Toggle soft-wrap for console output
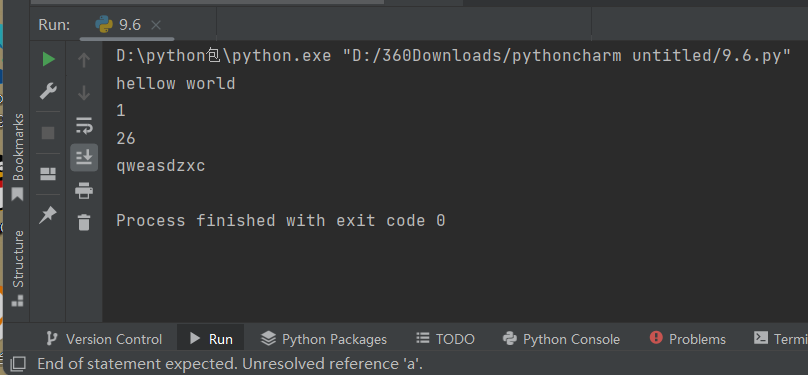Image resolution: width=808 pixels, height=375 pixels. click(x=83, y=125)
